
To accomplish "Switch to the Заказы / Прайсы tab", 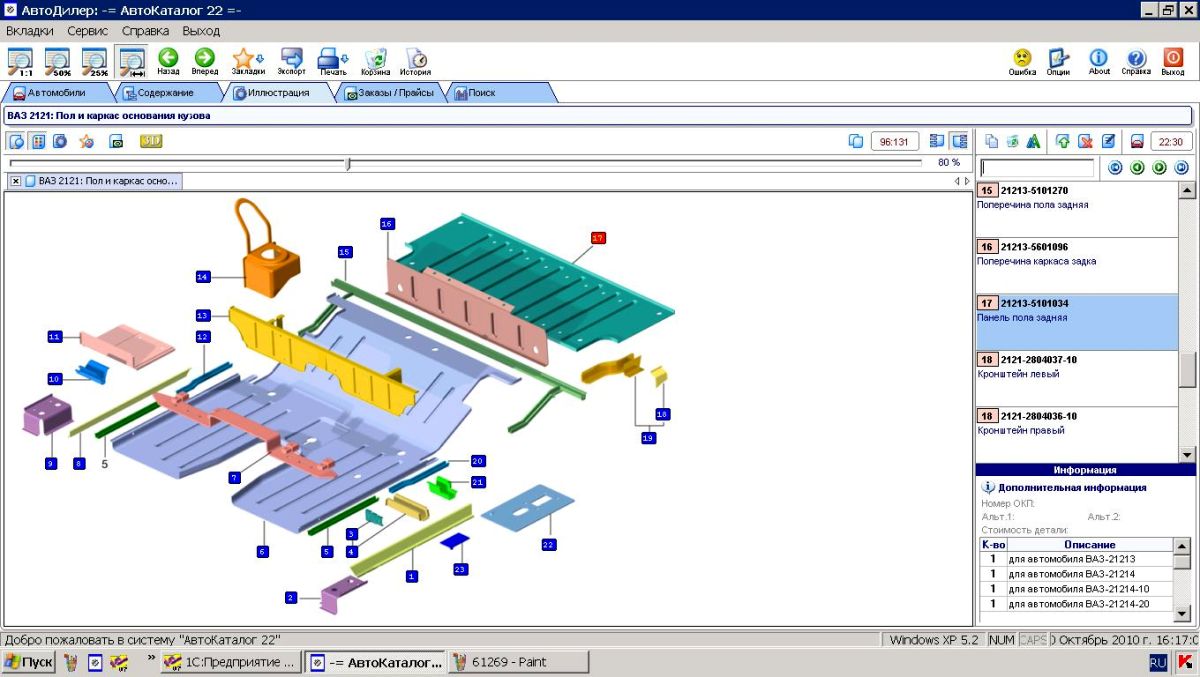I will [x=389, y=93].
